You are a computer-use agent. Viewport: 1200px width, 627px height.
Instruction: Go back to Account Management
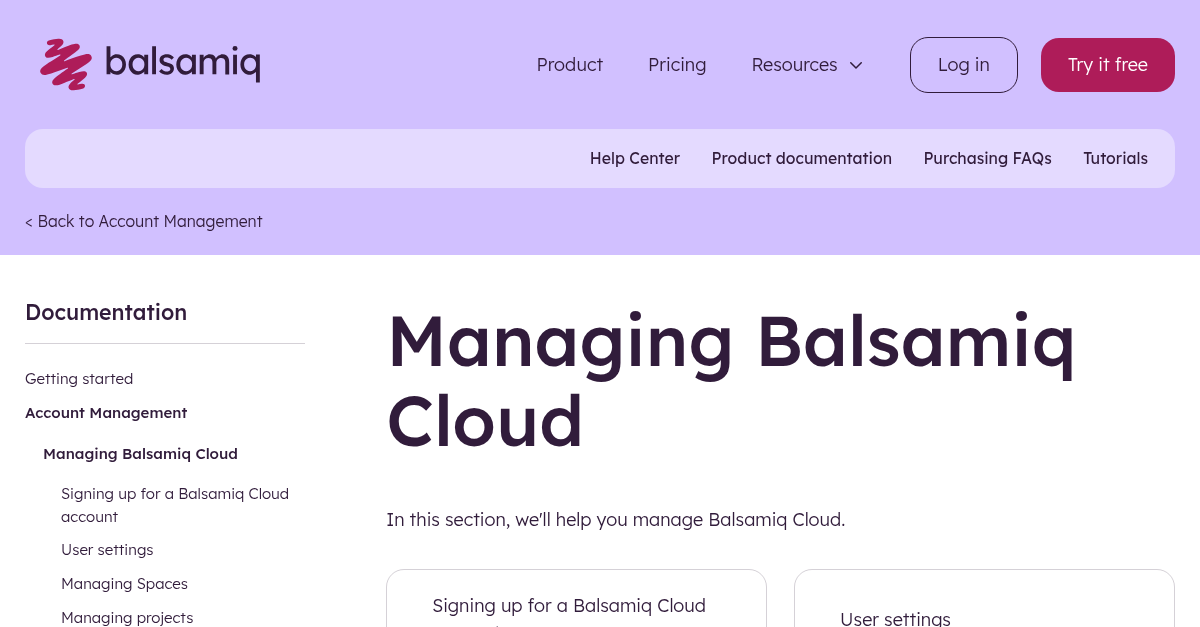143,221
